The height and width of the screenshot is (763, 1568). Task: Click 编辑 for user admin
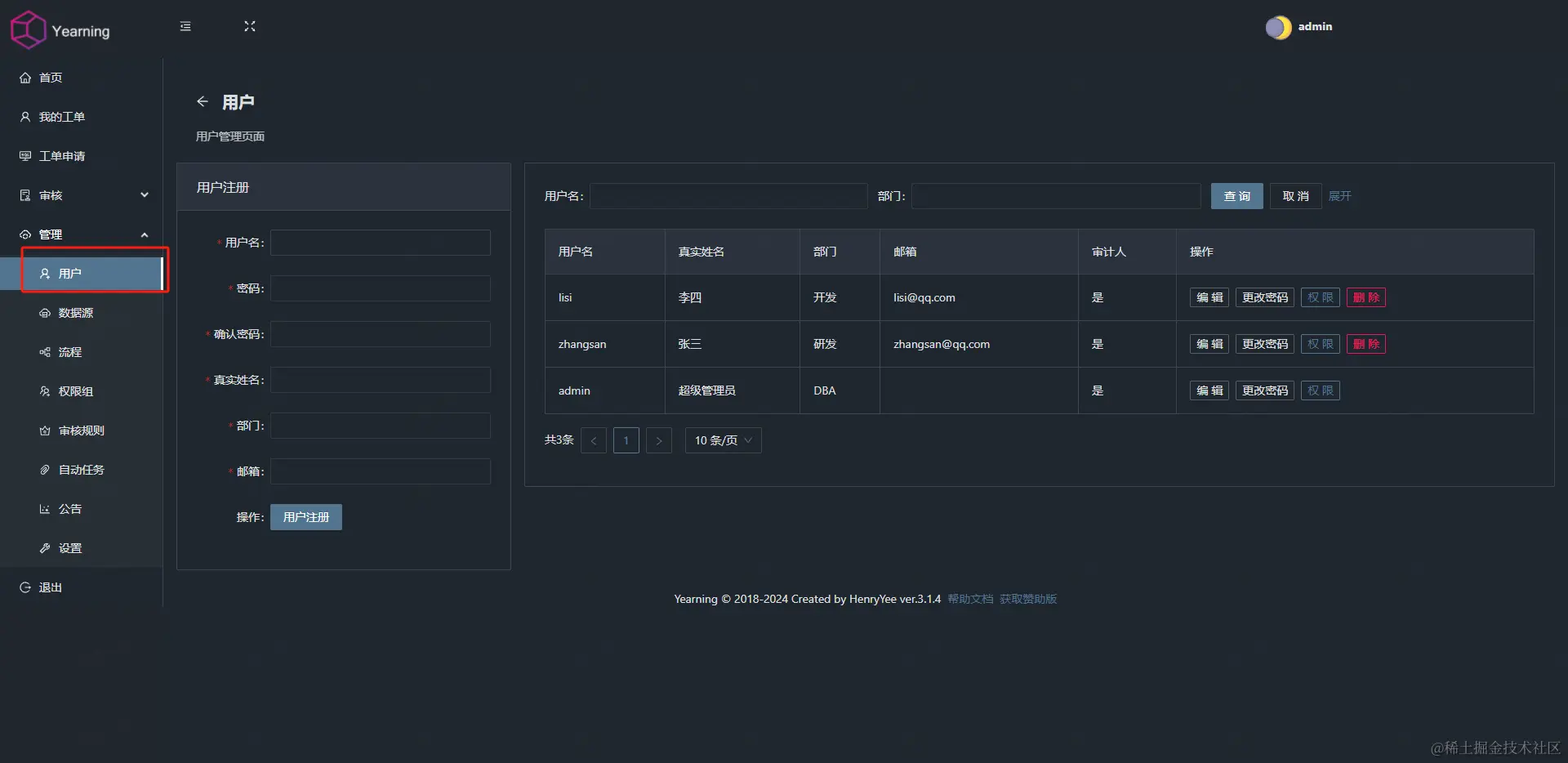1209,390
